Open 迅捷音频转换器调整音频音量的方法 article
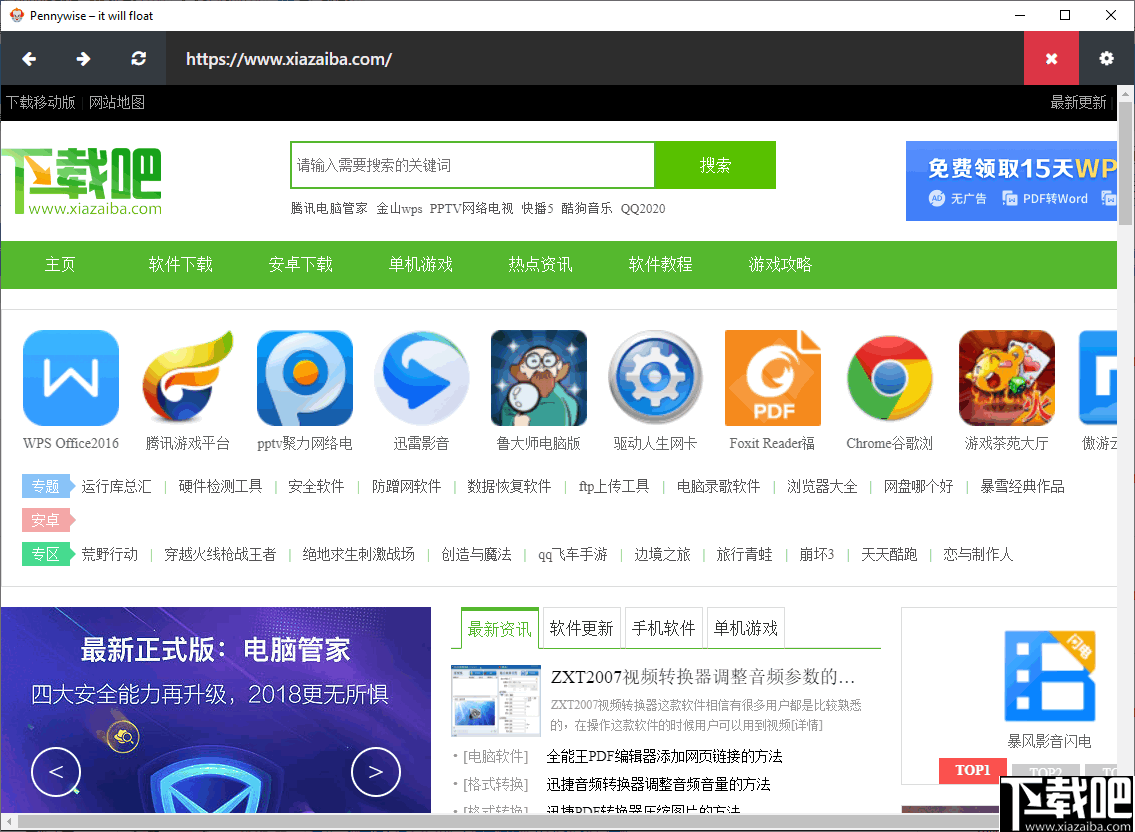The image size is (1135, 832). point(658,783)
